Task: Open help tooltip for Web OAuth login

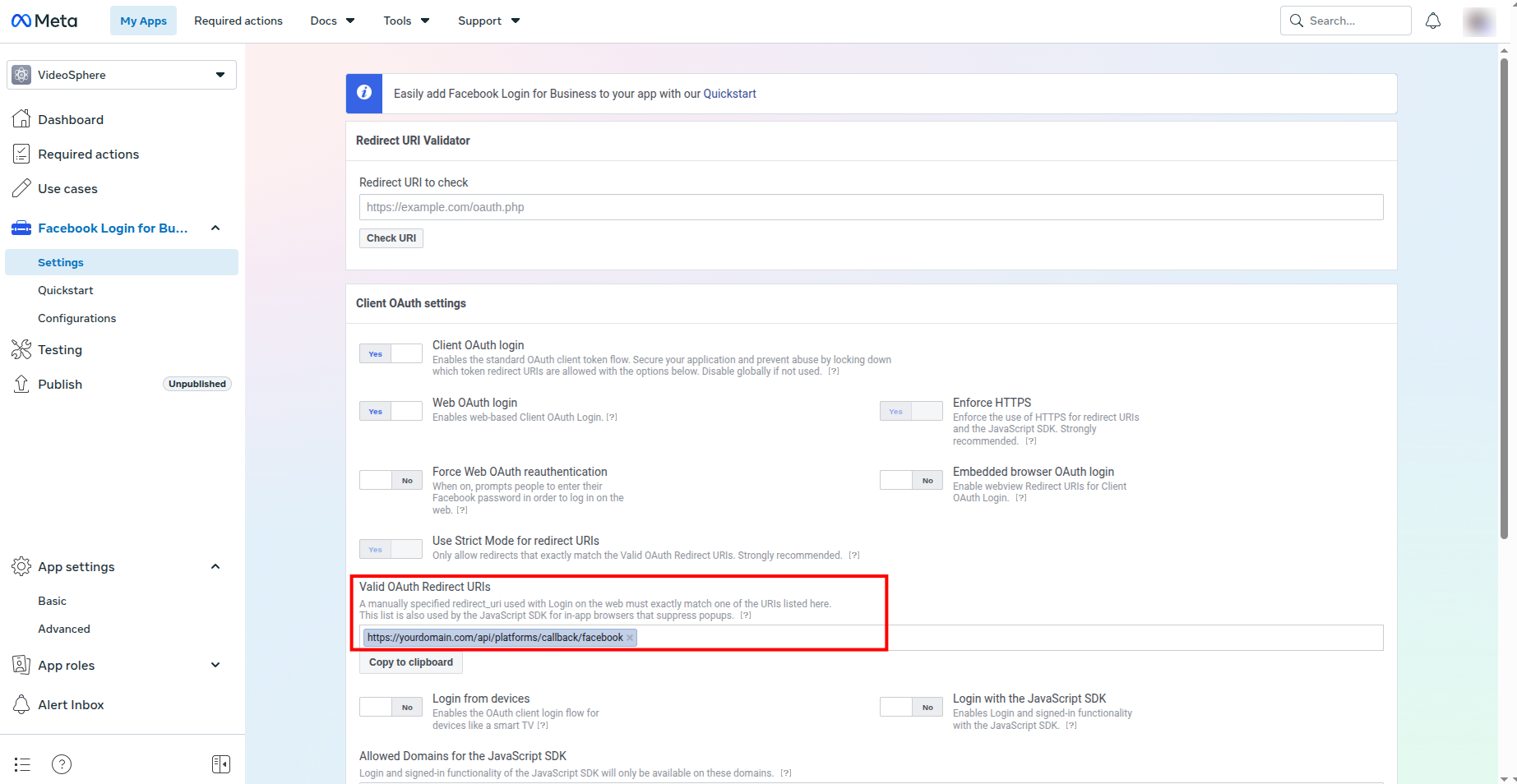Action: 612,417
